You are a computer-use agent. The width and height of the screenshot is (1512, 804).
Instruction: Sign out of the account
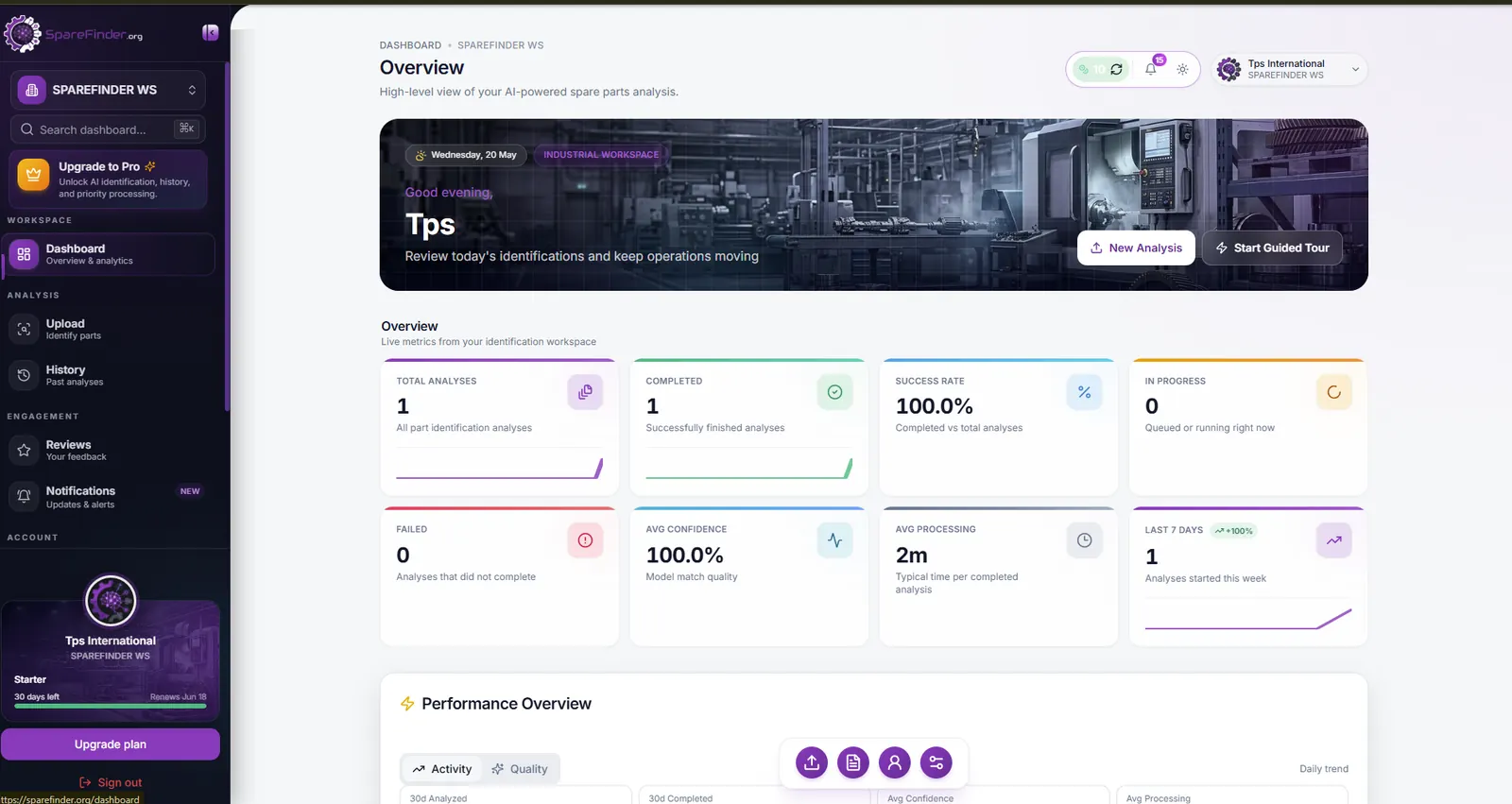(x=111, y=782)
